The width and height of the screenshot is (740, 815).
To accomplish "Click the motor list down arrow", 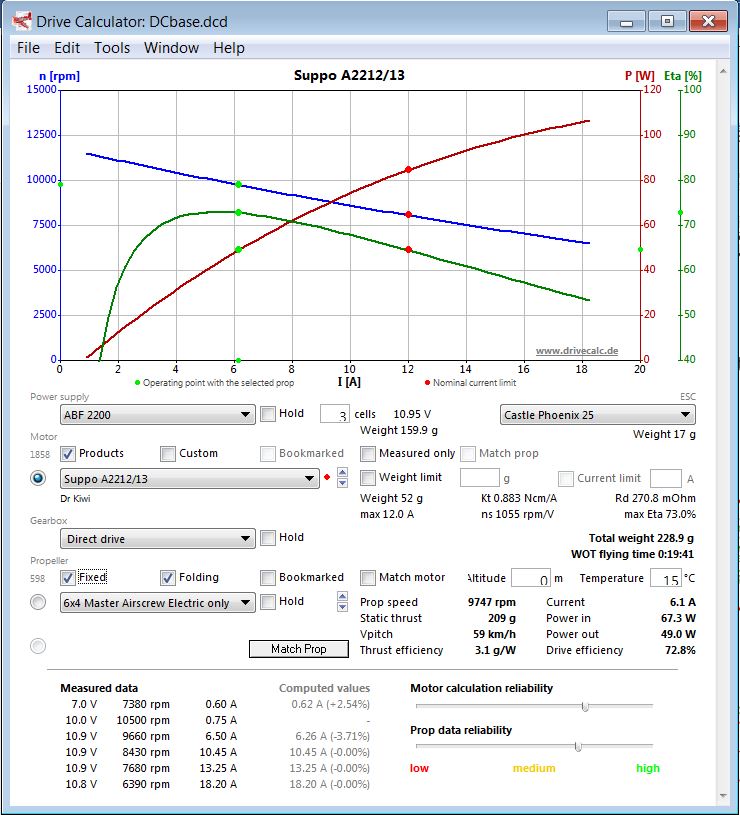I will pos(343,484).
